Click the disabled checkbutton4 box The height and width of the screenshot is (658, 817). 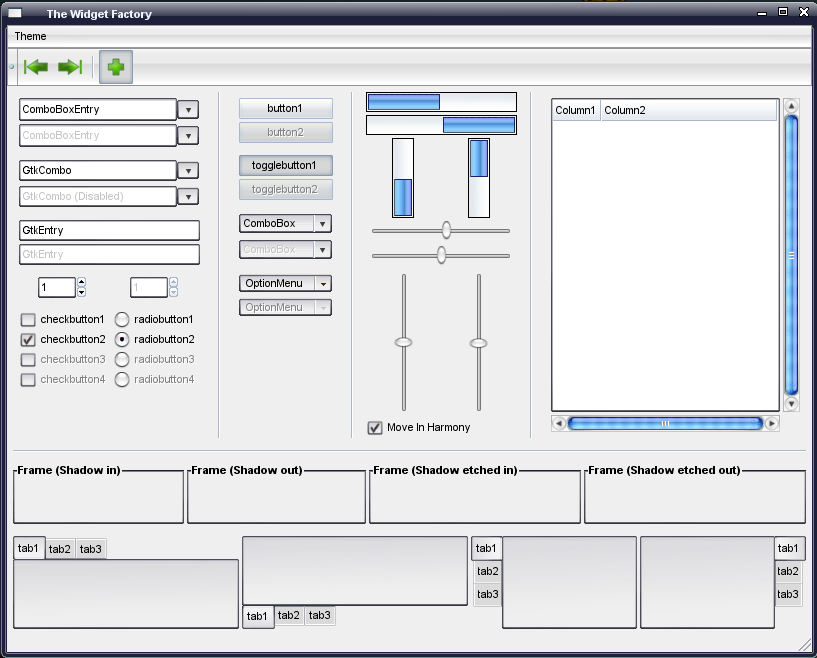pos(28,379)
